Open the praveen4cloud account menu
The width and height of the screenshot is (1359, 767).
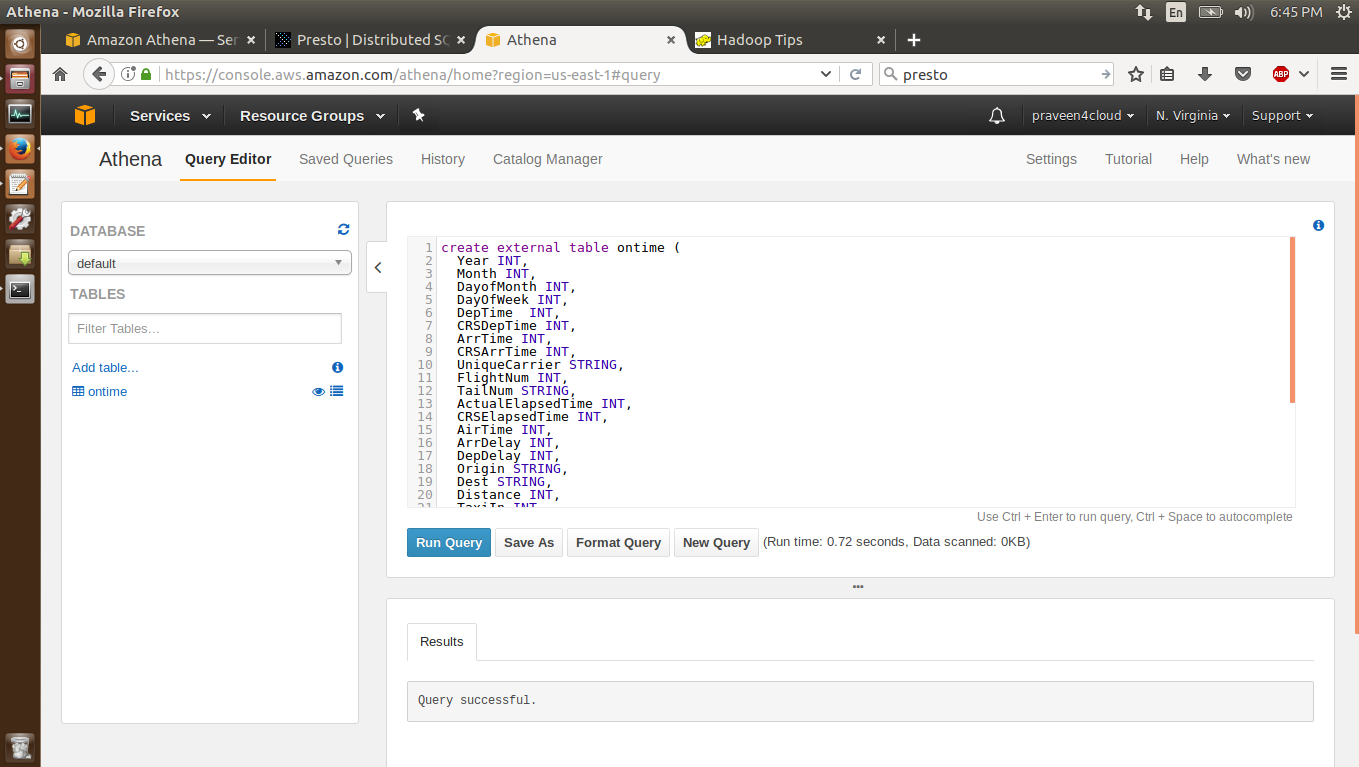tap(1083, 116)
